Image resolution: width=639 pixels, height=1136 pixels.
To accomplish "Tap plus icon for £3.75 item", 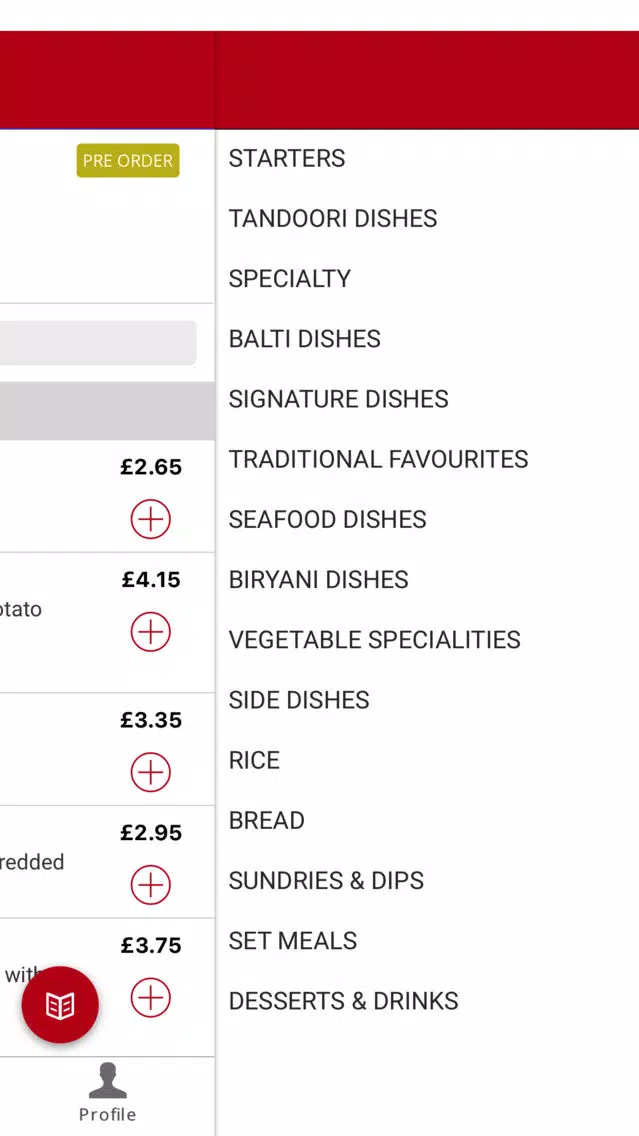I will [x=151, y=998].
